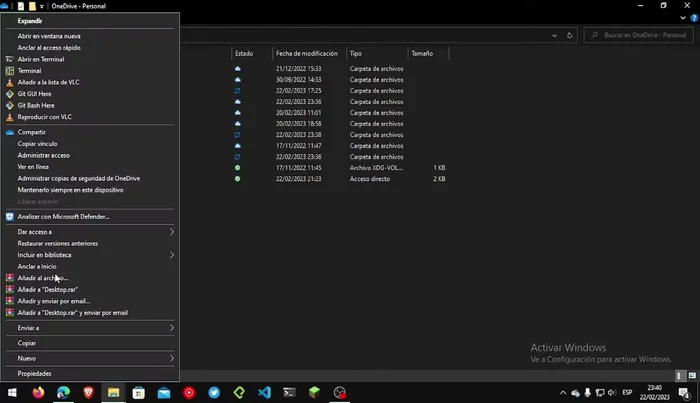Sort by the Tamaño column header
The image size is (700, 403).
[428, 54]
